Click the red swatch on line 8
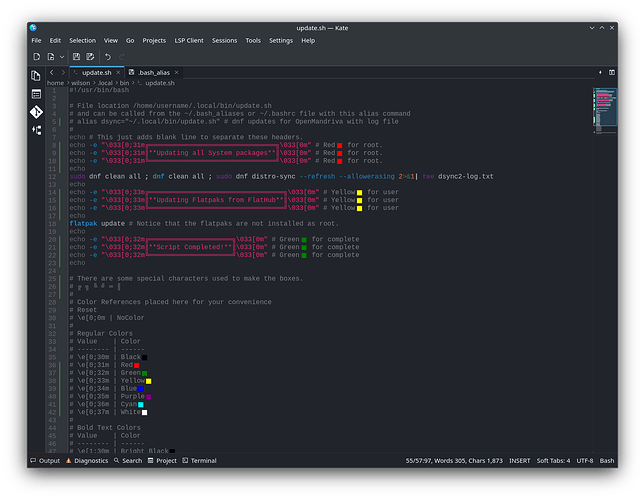The width and height of the screenshot is (644, 500). pyautogui.click(x=340, y=145)
